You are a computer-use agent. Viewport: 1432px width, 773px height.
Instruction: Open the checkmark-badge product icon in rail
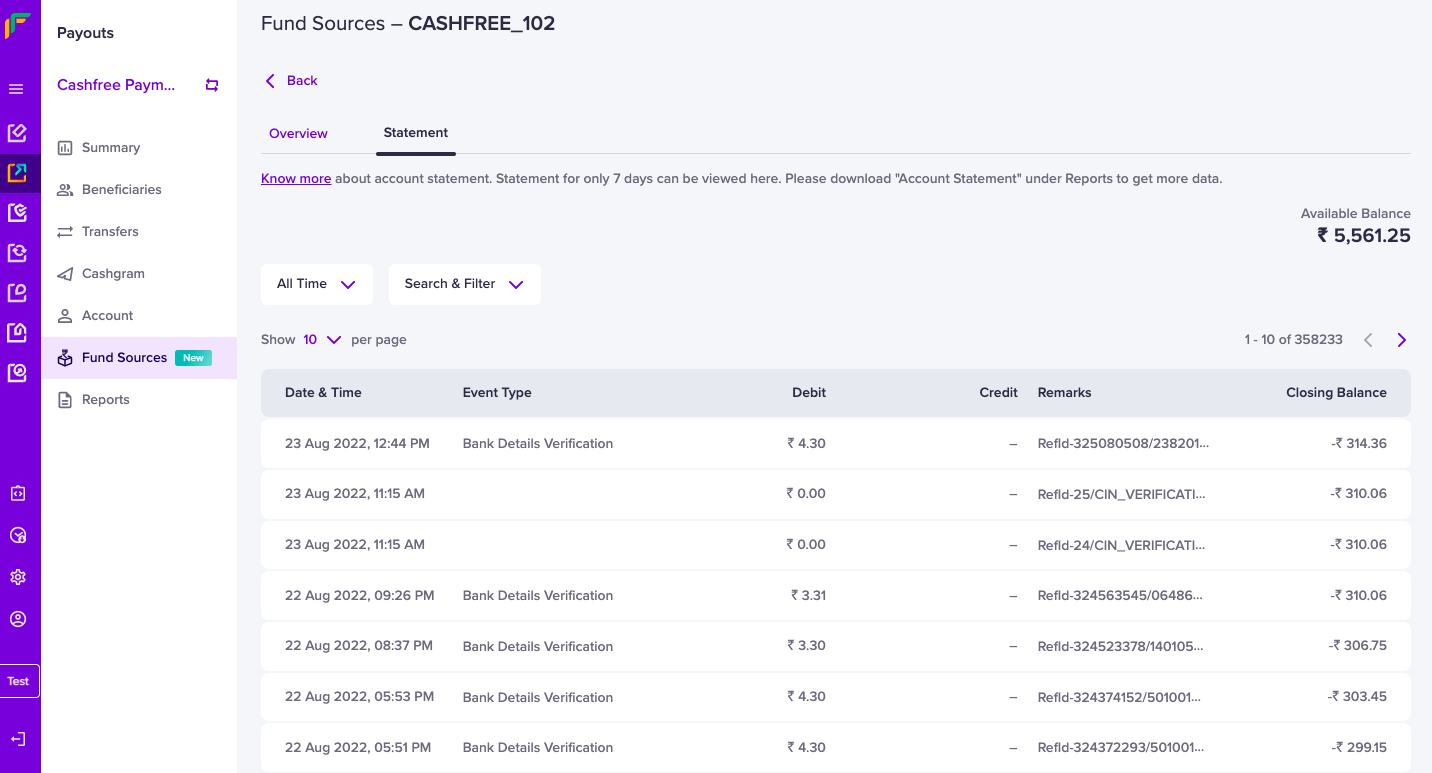pyautogui.click(x=17, y=213)
